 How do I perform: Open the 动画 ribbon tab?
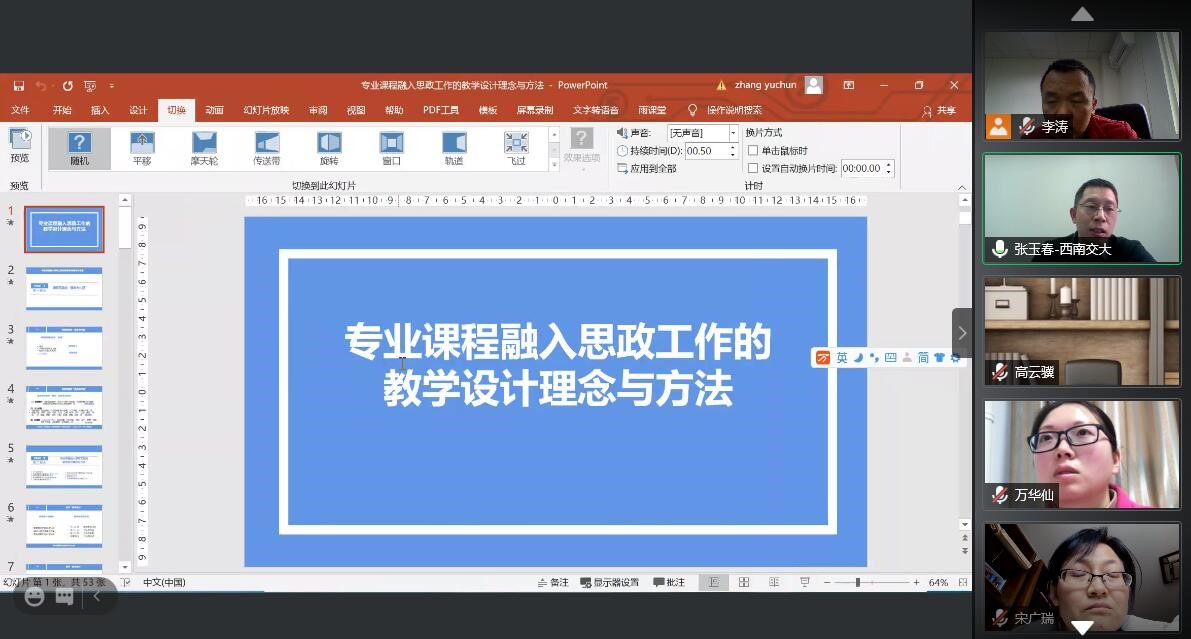click(214, 110)
